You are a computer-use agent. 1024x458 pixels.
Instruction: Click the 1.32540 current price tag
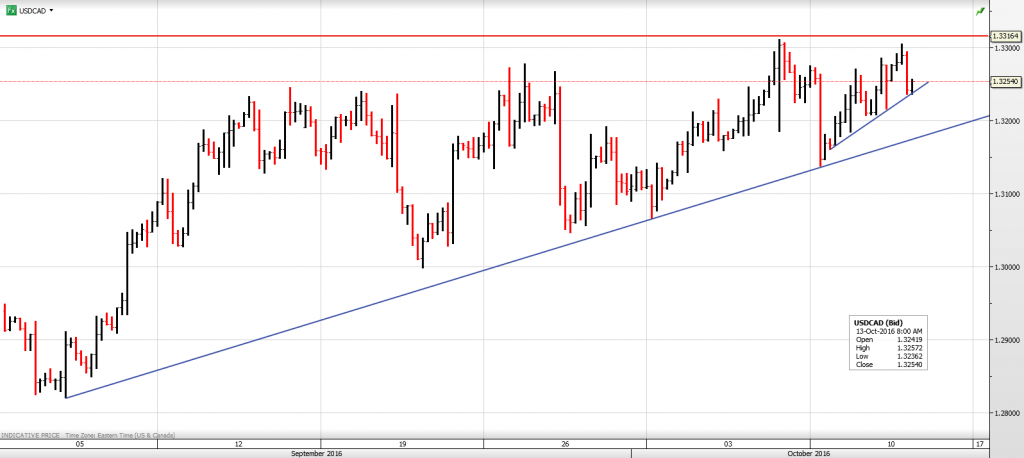(x=1005, y=82)
